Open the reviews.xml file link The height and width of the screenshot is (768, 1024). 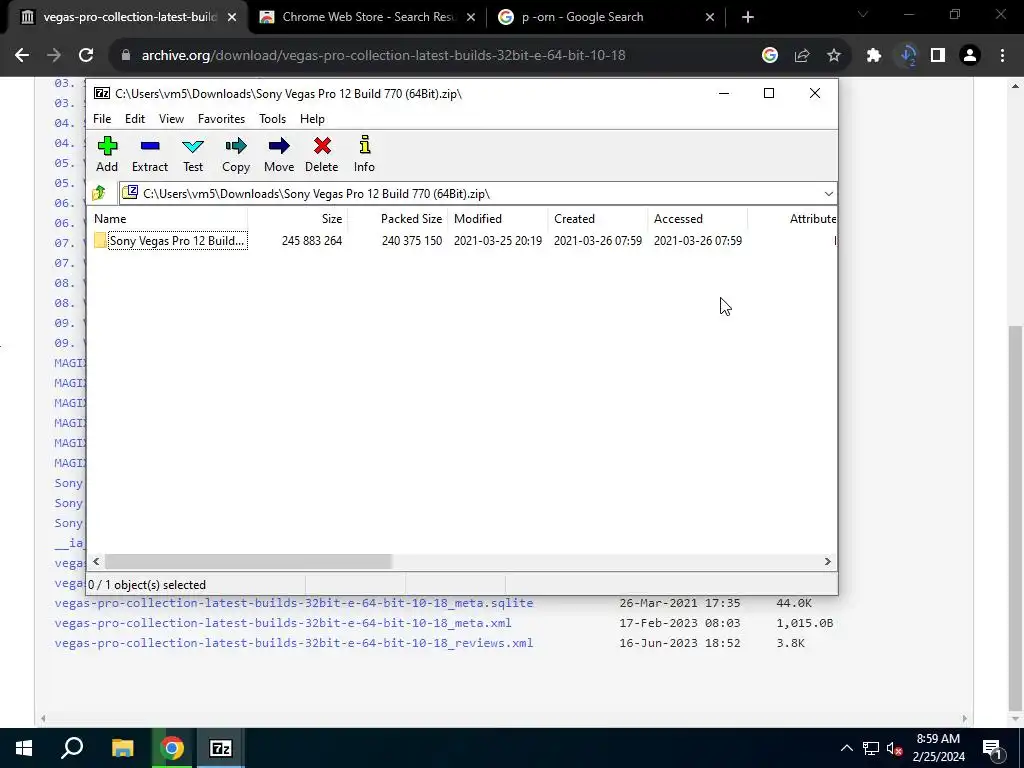tap(294, 643)
